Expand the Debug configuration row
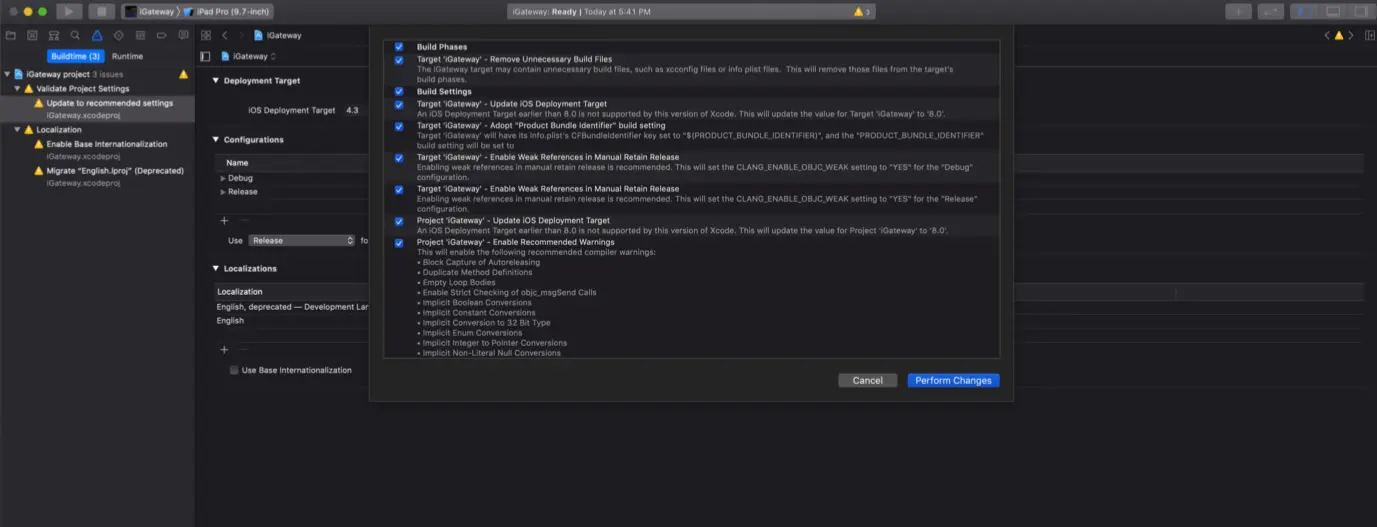This screenshot has width=1377, height=527. click(223, 178)
